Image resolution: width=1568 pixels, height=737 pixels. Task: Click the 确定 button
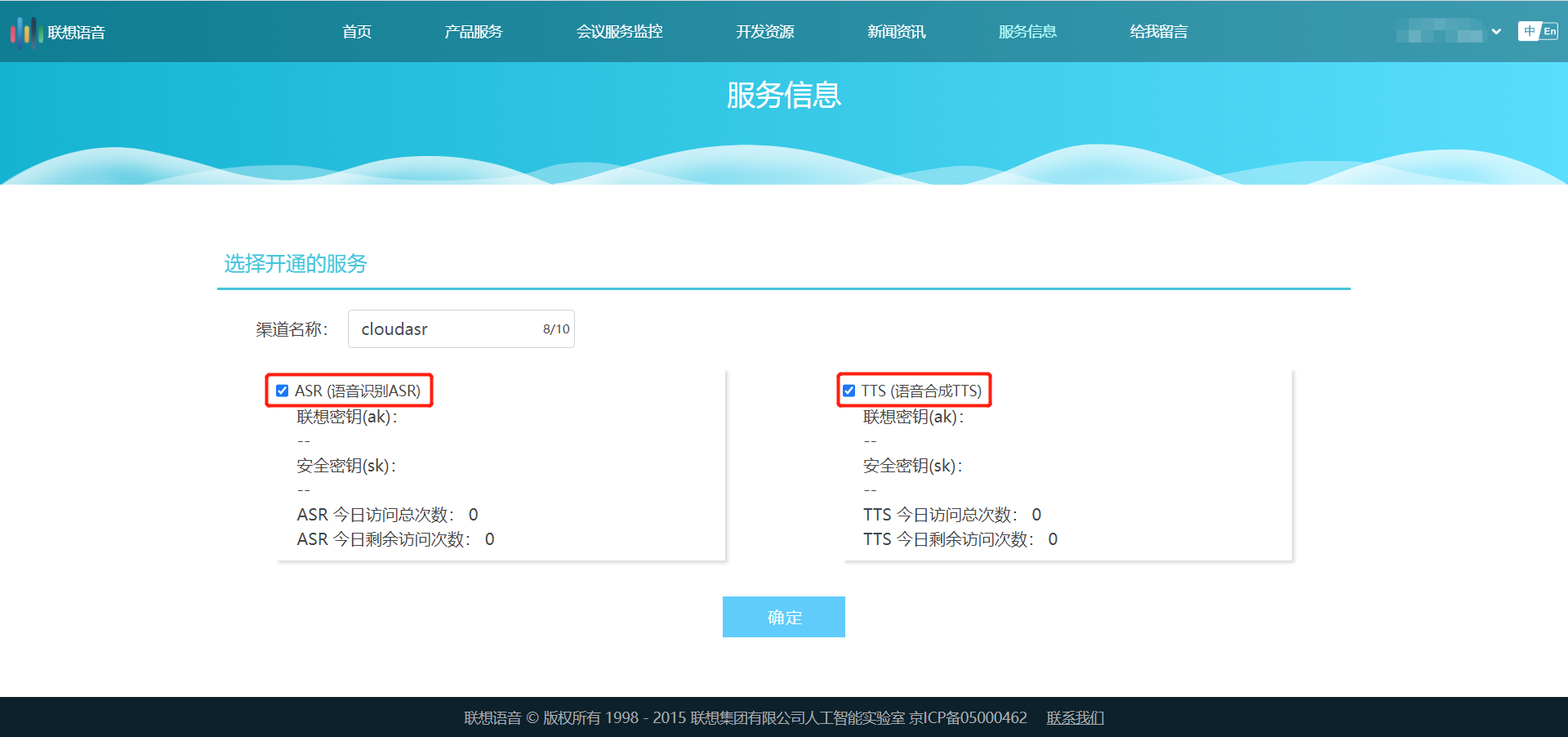[784, 617]
